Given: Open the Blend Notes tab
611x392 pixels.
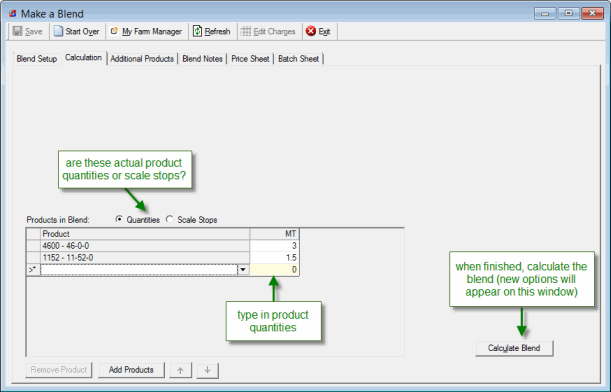Looking at the screenshot, I should 202,59.
